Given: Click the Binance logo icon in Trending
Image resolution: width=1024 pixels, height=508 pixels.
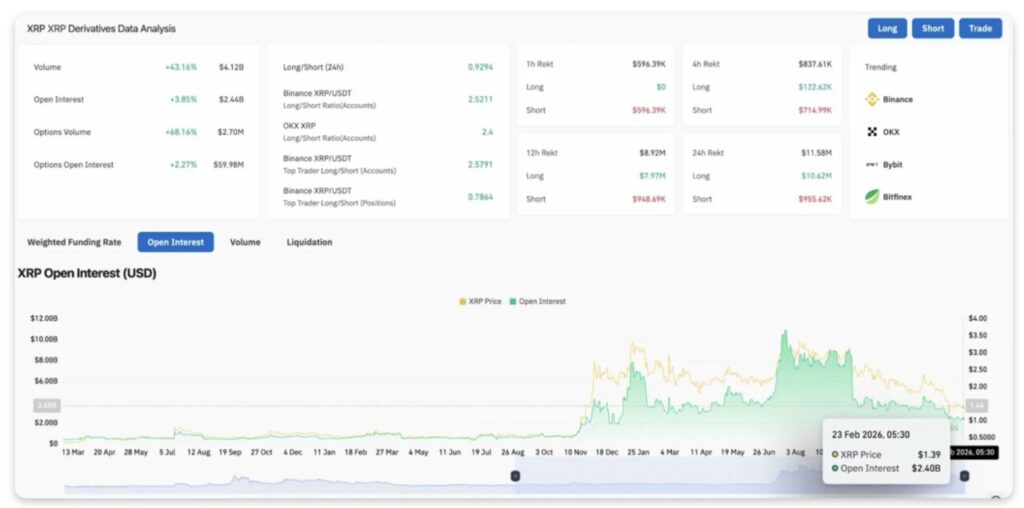Looking at the screenshot, I should (872, 100).
